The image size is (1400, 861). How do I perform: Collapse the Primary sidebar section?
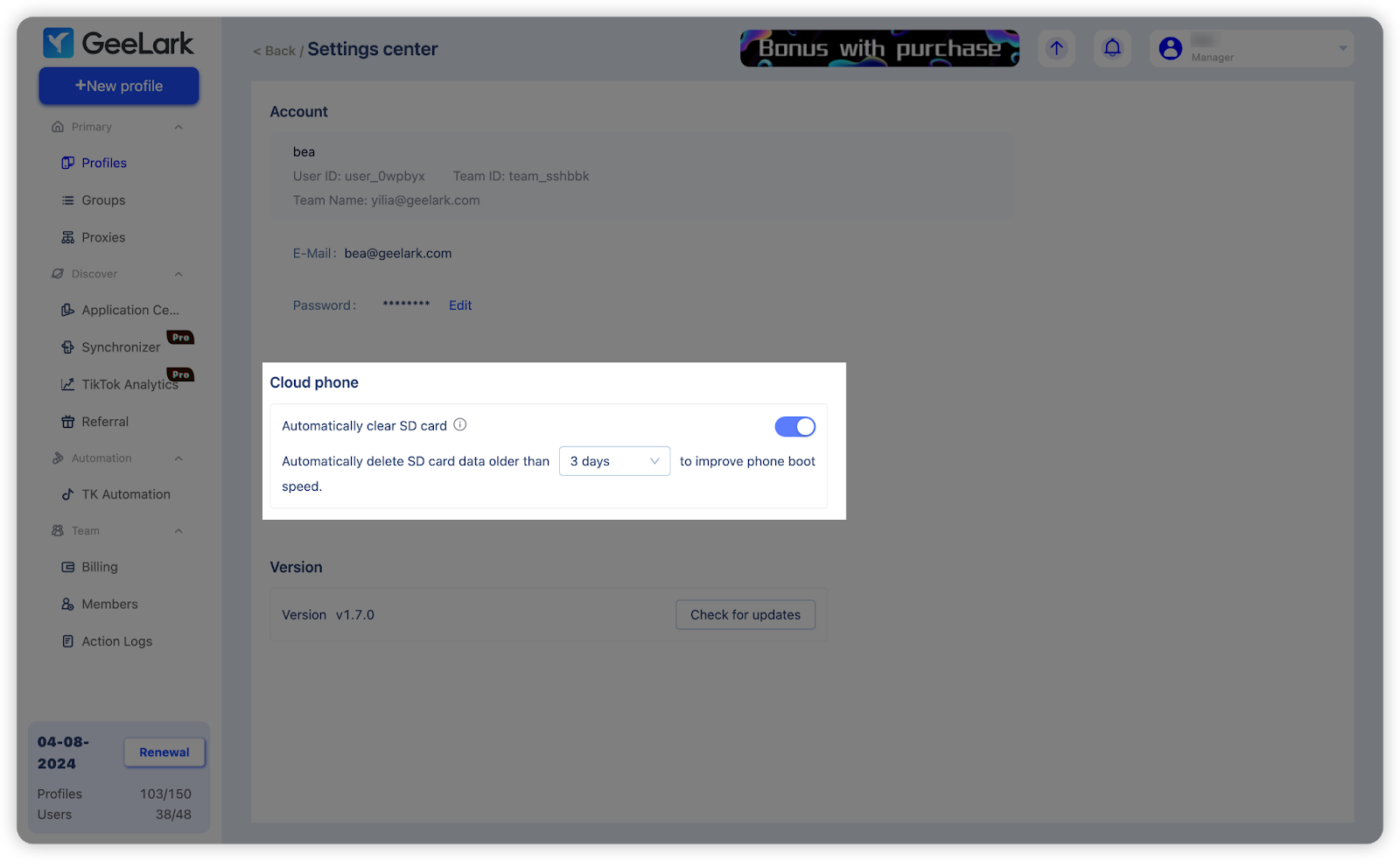178,127
